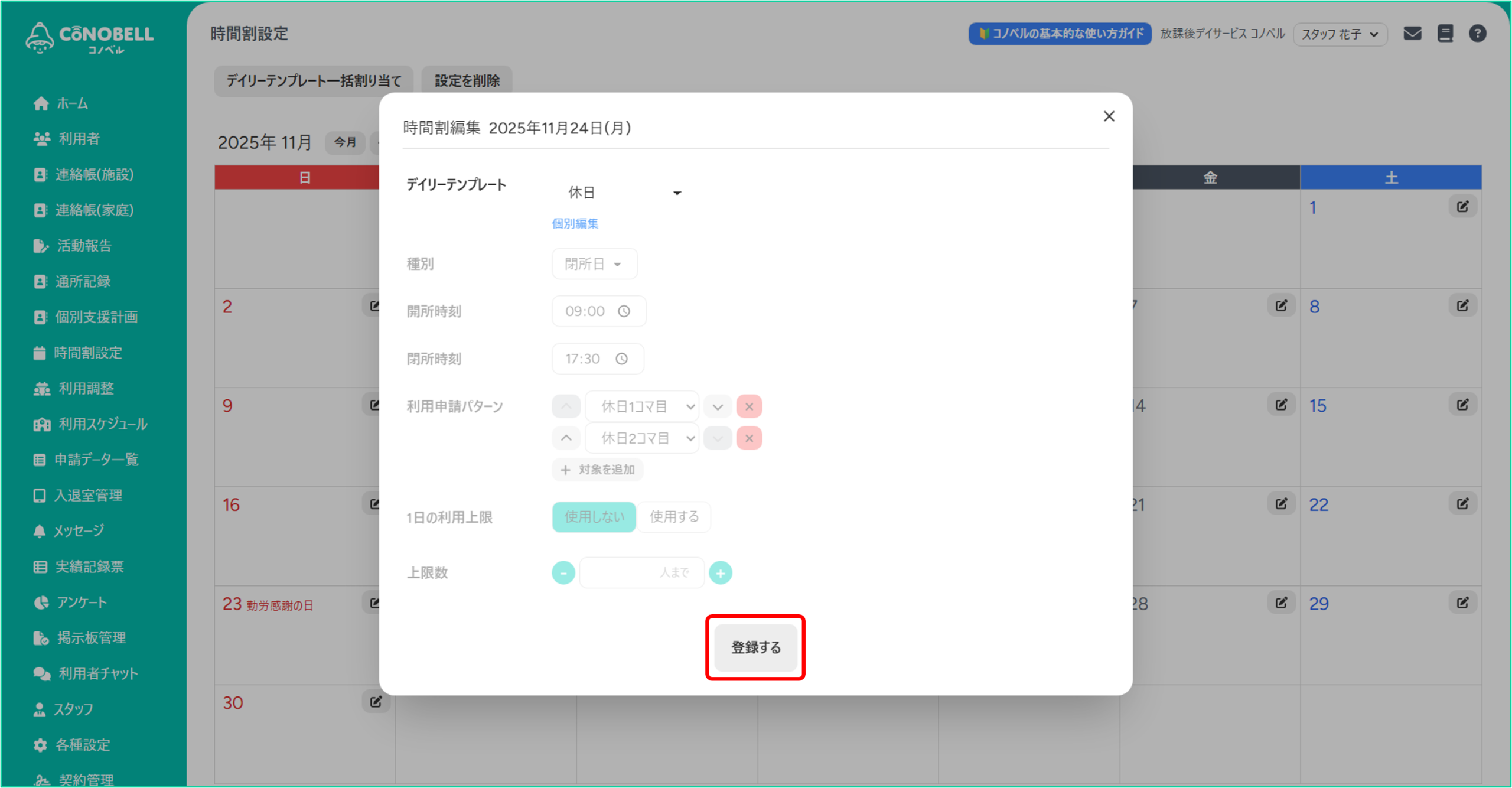This screenshot has width=1512, height=788.
Task: Click the 個別編集 link
Action: 575,224
